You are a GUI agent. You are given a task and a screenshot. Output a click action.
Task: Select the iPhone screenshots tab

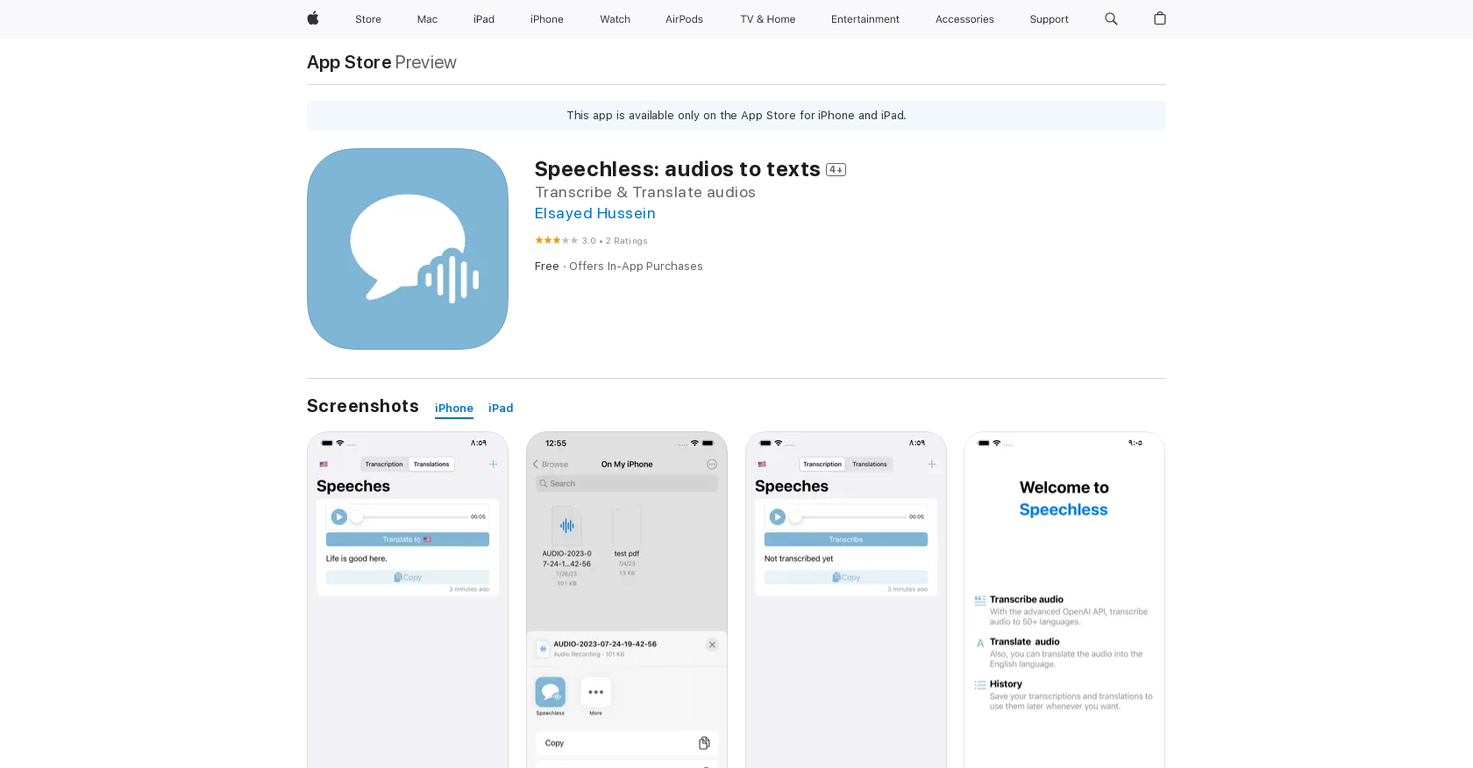454,408
